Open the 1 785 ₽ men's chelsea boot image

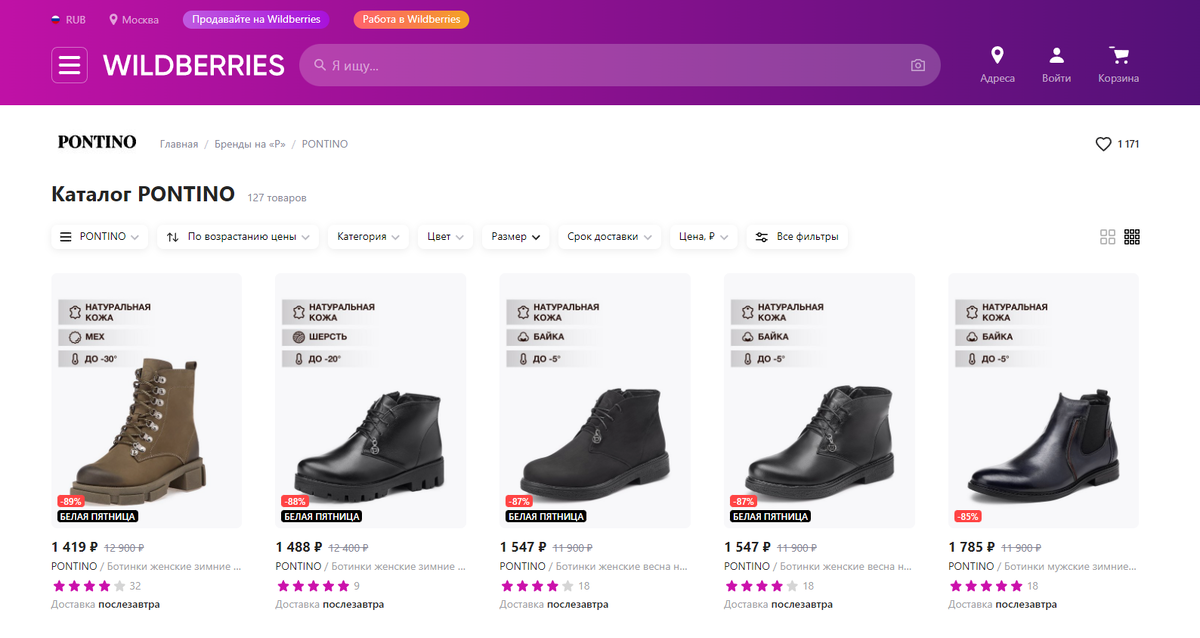pos(1043,400)
